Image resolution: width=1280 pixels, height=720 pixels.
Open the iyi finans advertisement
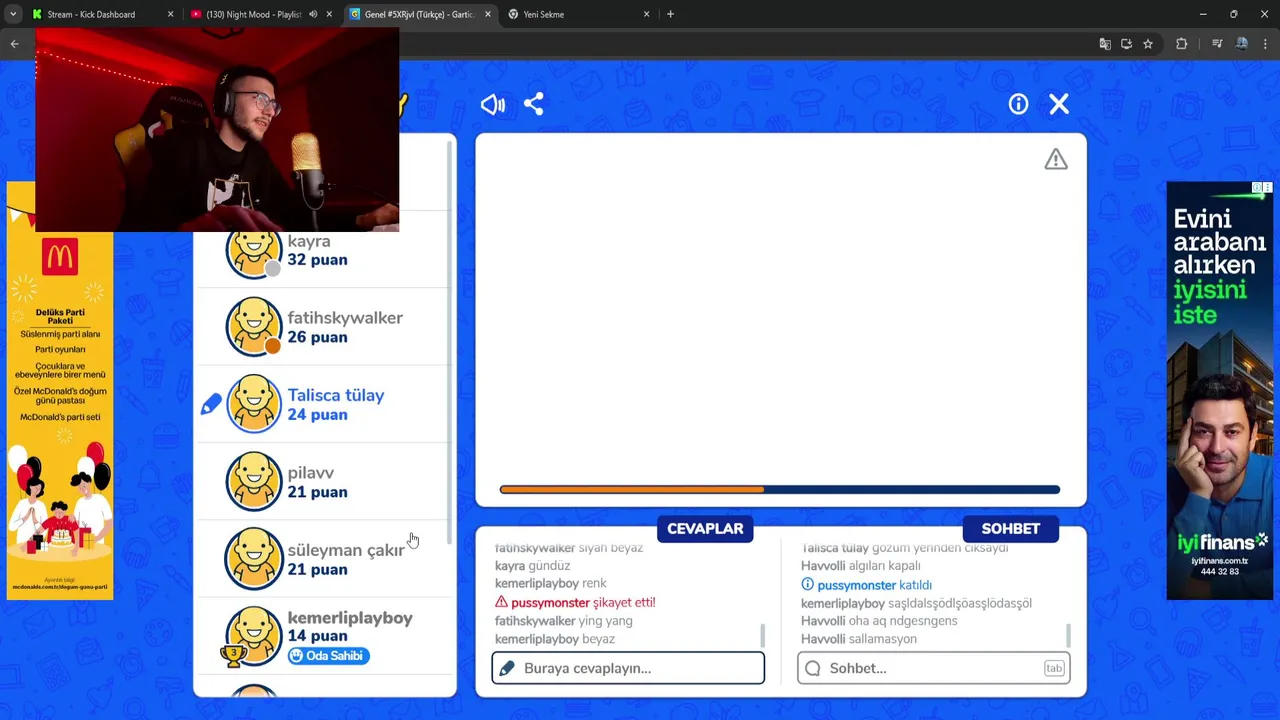point(1220,391)
